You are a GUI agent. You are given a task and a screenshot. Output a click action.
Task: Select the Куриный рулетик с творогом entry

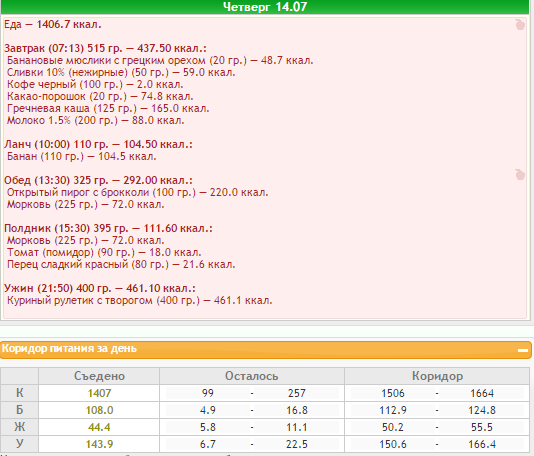[x=140, y=301]
